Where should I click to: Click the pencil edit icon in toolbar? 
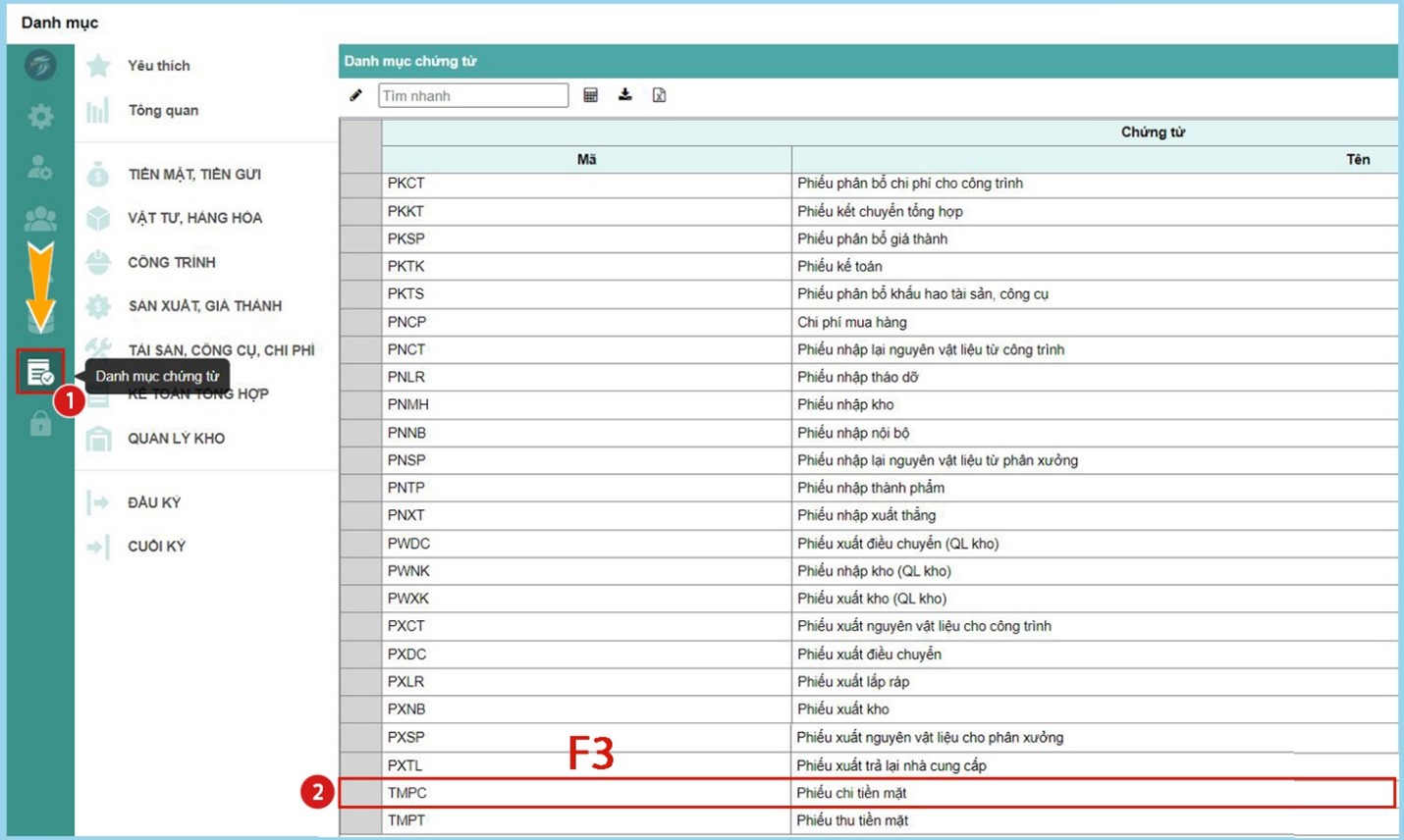[355, 95]
